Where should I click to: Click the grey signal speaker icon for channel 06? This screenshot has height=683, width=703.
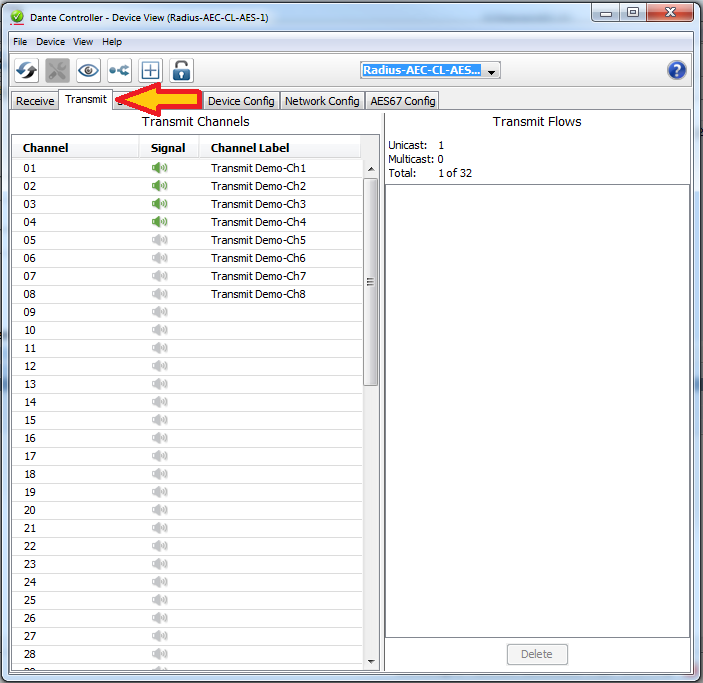(x=159, y=258)
